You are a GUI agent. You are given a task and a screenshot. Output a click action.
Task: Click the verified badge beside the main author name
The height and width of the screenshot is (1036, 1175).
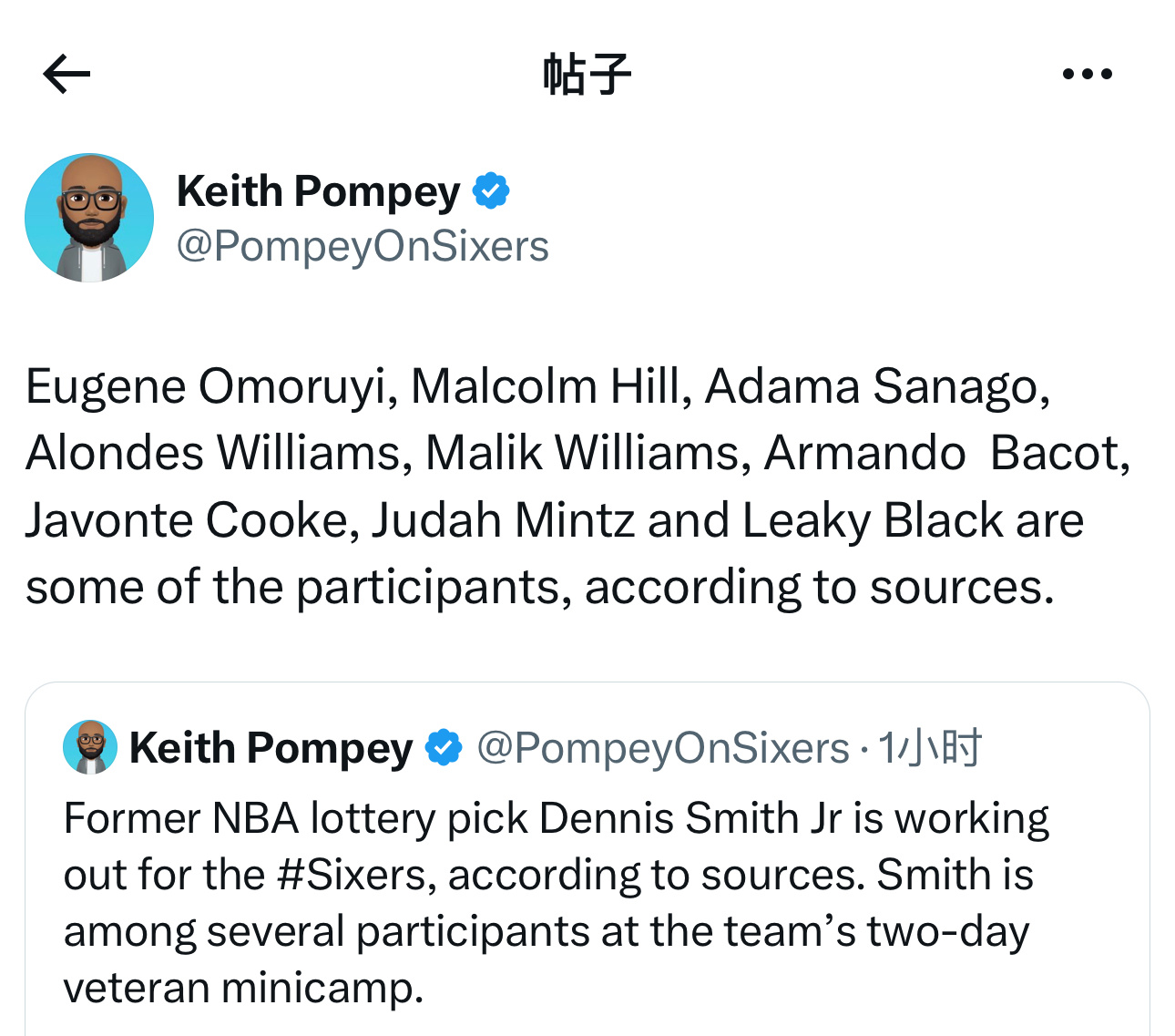coord(491,191)
